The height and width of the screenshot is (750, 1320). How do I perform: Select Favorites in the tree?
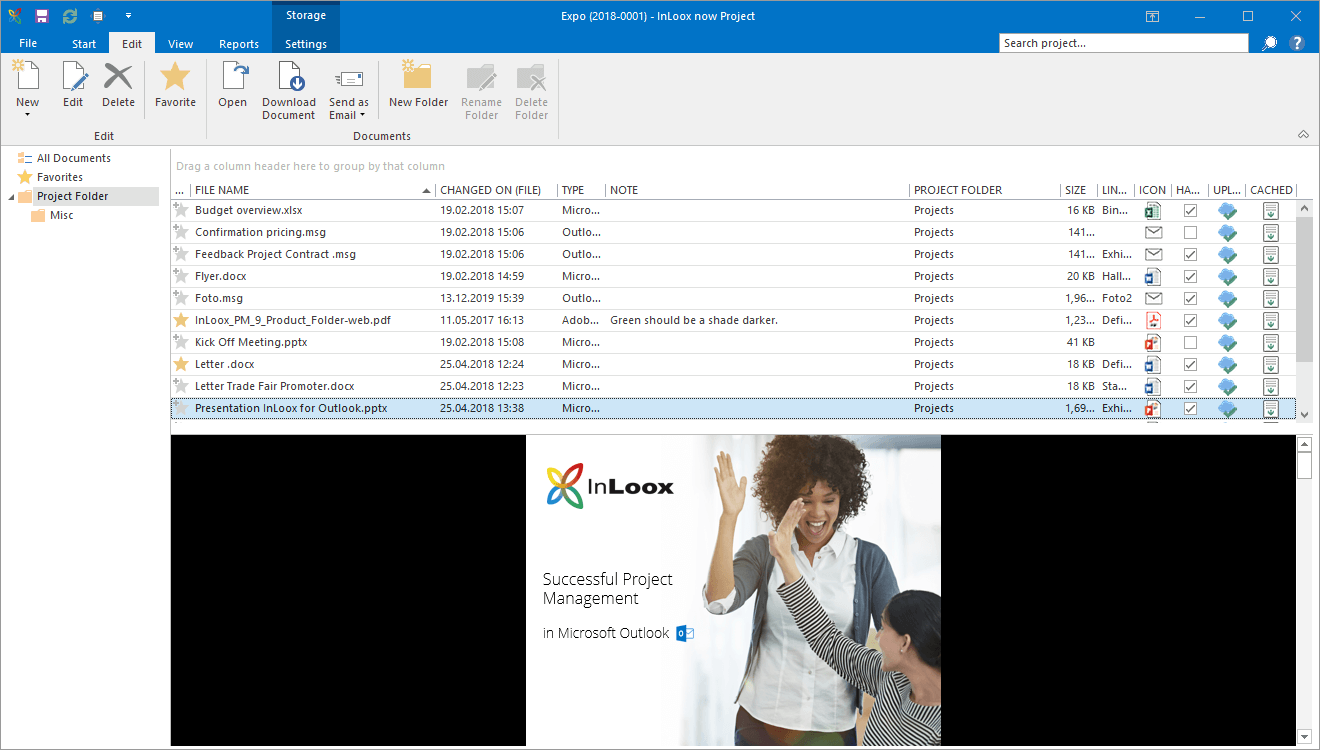pos(60,177)
